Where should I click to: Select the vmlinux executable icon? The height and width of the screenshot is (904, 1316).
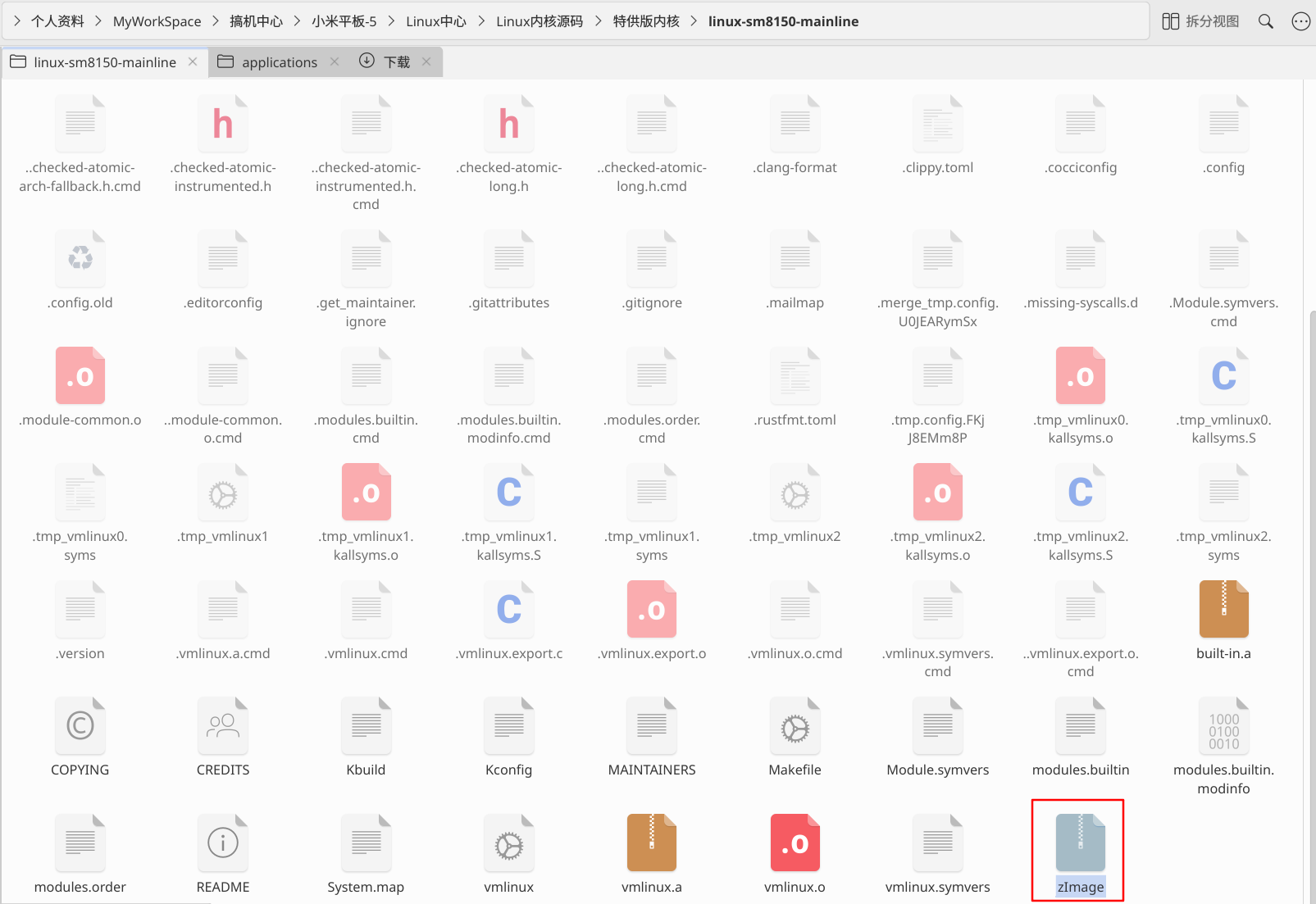pos(509,843)
